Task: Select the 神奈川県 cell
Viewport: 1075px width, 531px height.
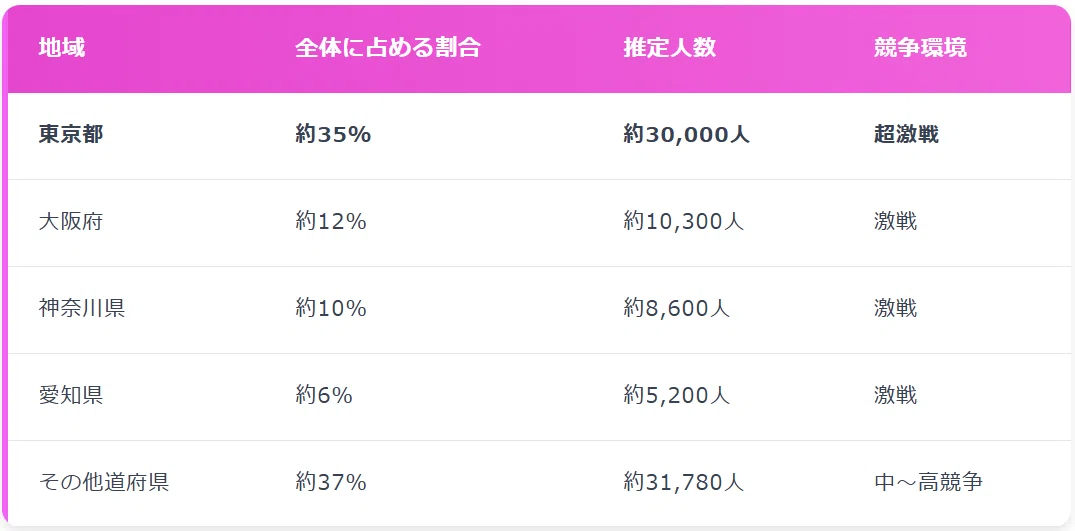Action: [82, 309]
